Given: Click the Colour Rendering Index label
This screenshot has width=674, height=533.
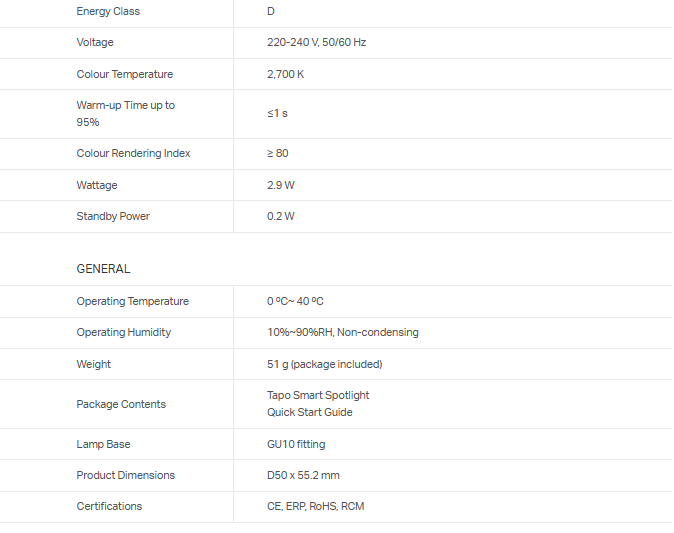Looking at the screenshot, I should pyautogui.click(x=133, y=154).
